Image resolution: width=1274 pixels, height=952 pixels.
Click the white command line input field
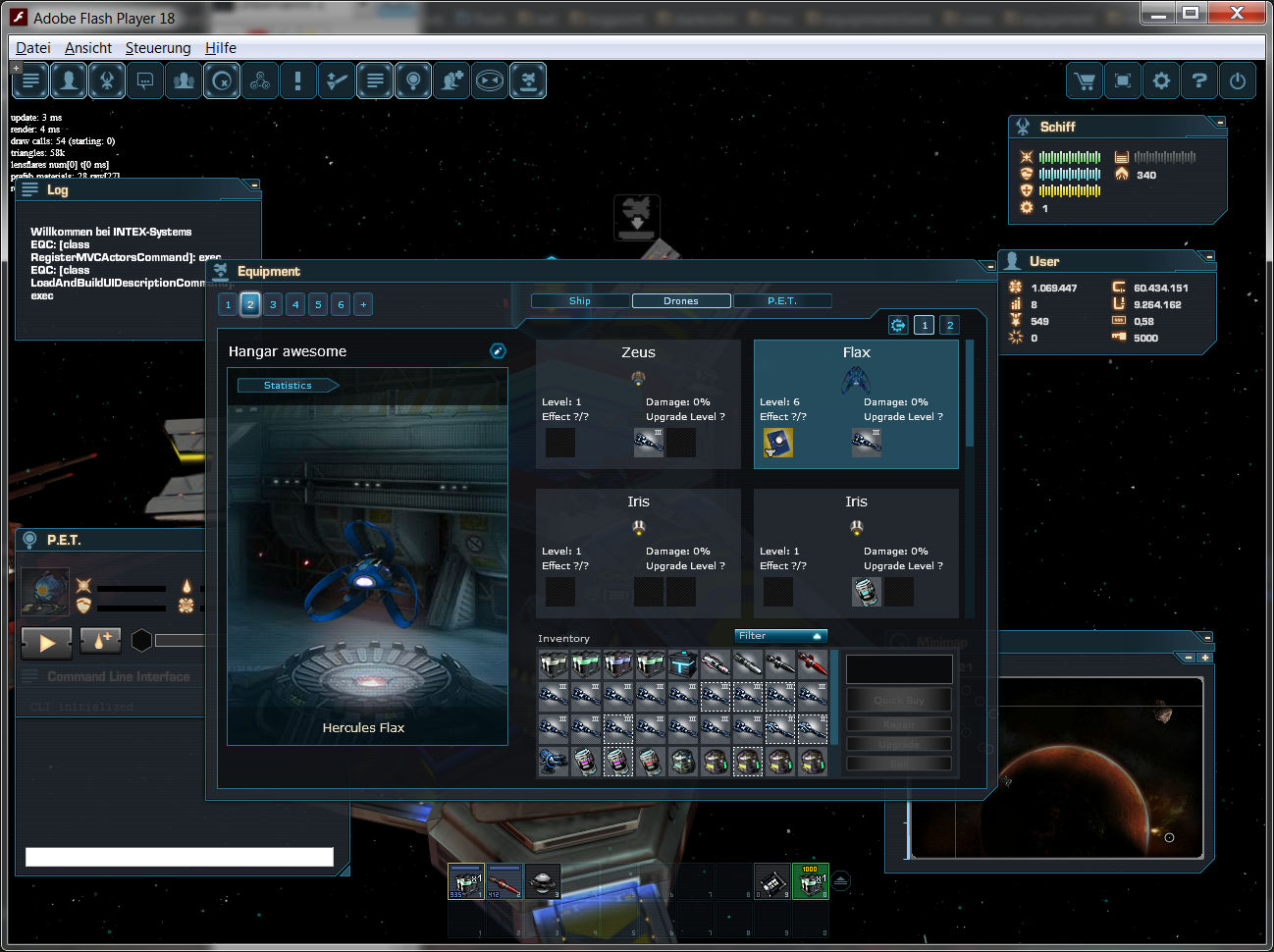[x=180, y=857]
